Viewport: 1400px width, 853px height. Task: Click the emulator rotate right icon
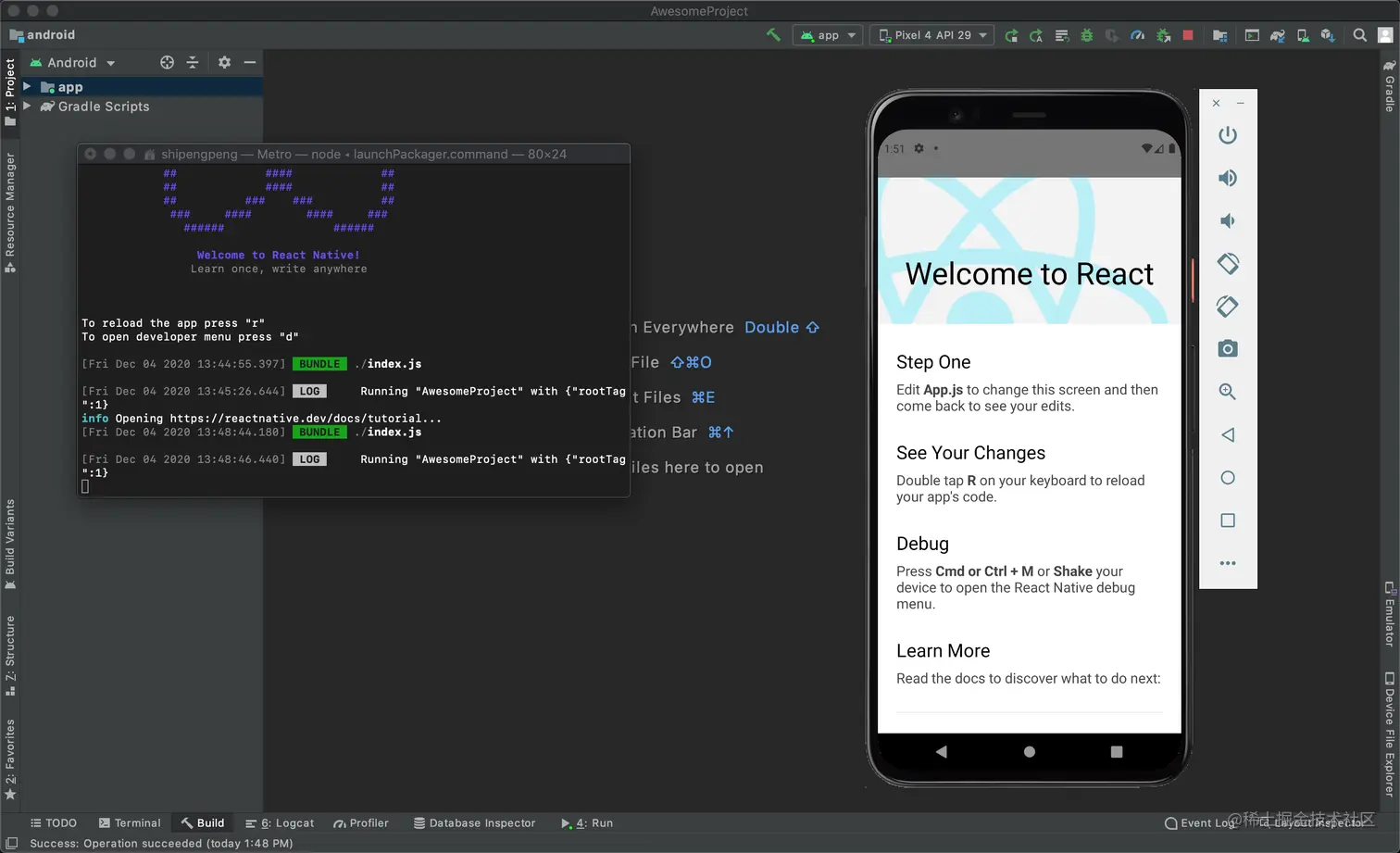(x=1228, y=307)
